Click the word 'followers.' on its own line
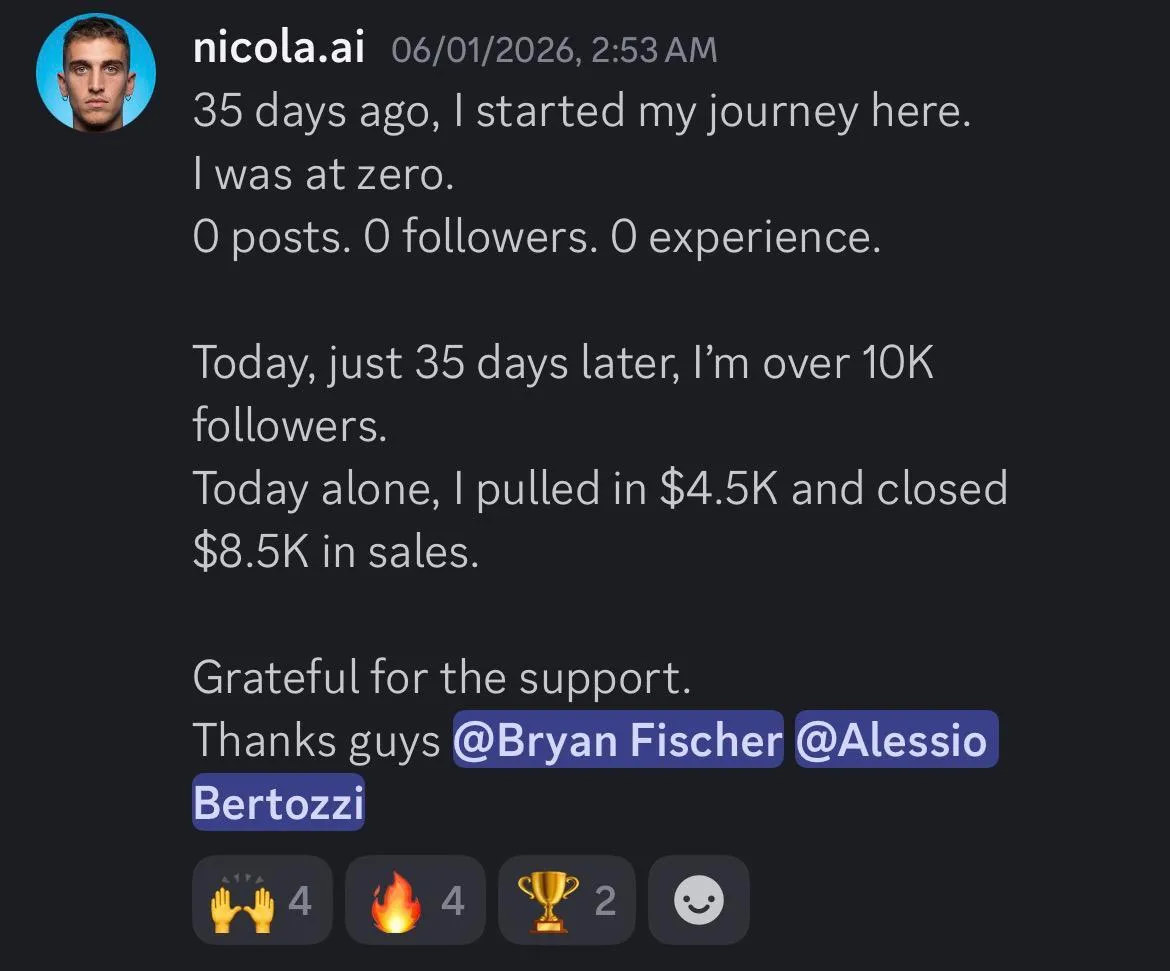The width and height of the screenshot is (1170, 971). (288, 425)
